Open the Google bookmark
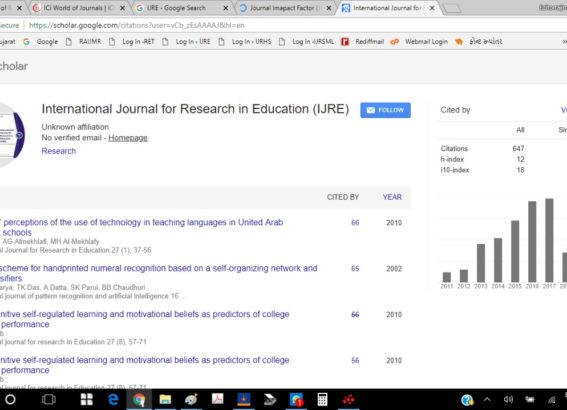567x410 pixels. coord(41,42)
